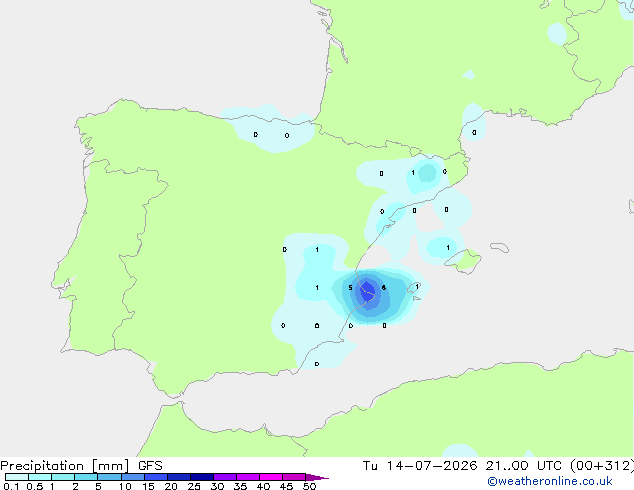Viewport: 634px width, 490px height.
Task: Click the 'Precipitation [mm] GFS' title text
Action: pyautogui.click(x=81, y=466)
